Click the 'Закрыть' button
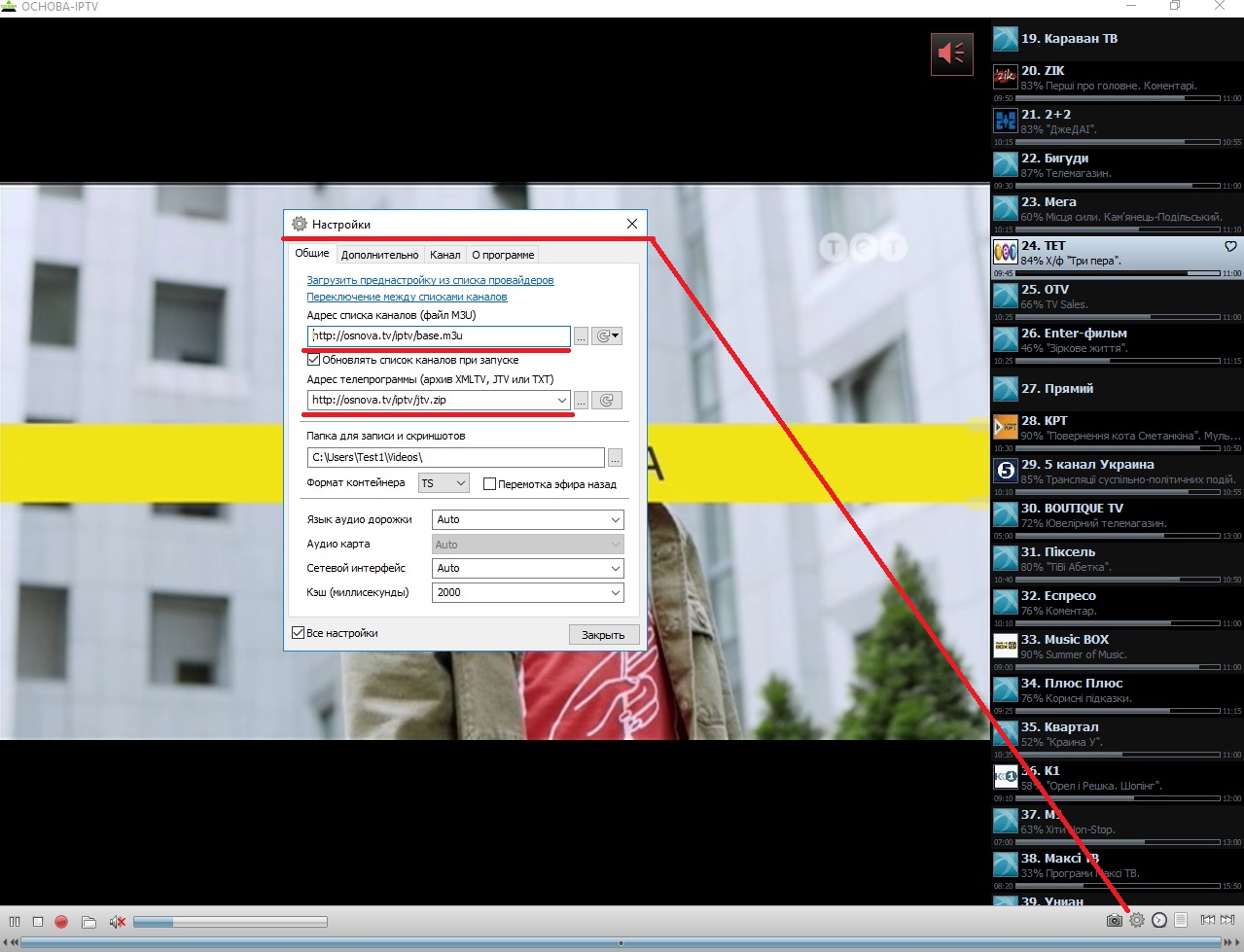Screen dimensions: 1244x952 (x=603, y=635)
